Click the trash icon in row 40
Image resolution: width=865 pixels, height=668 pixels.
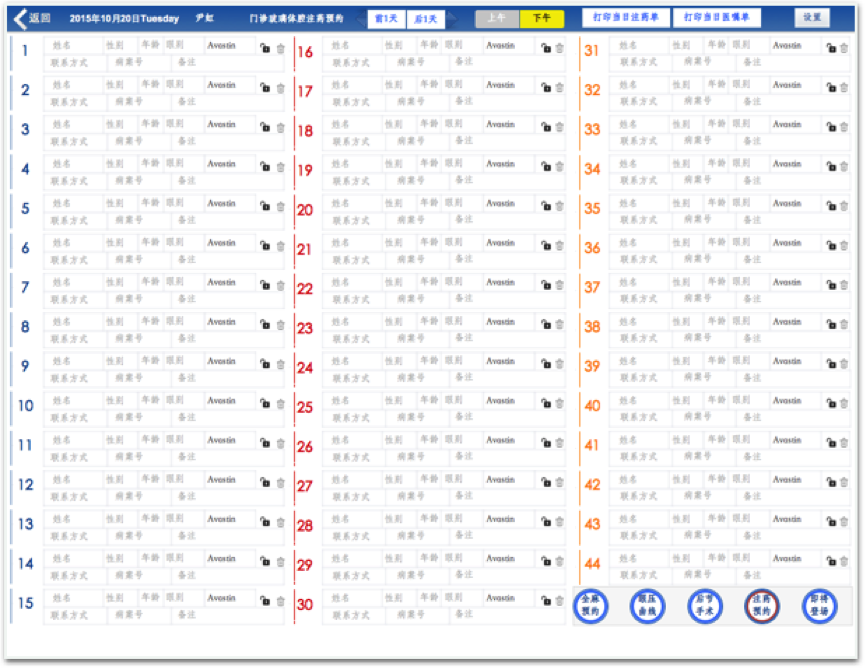[x=845, y=403]
